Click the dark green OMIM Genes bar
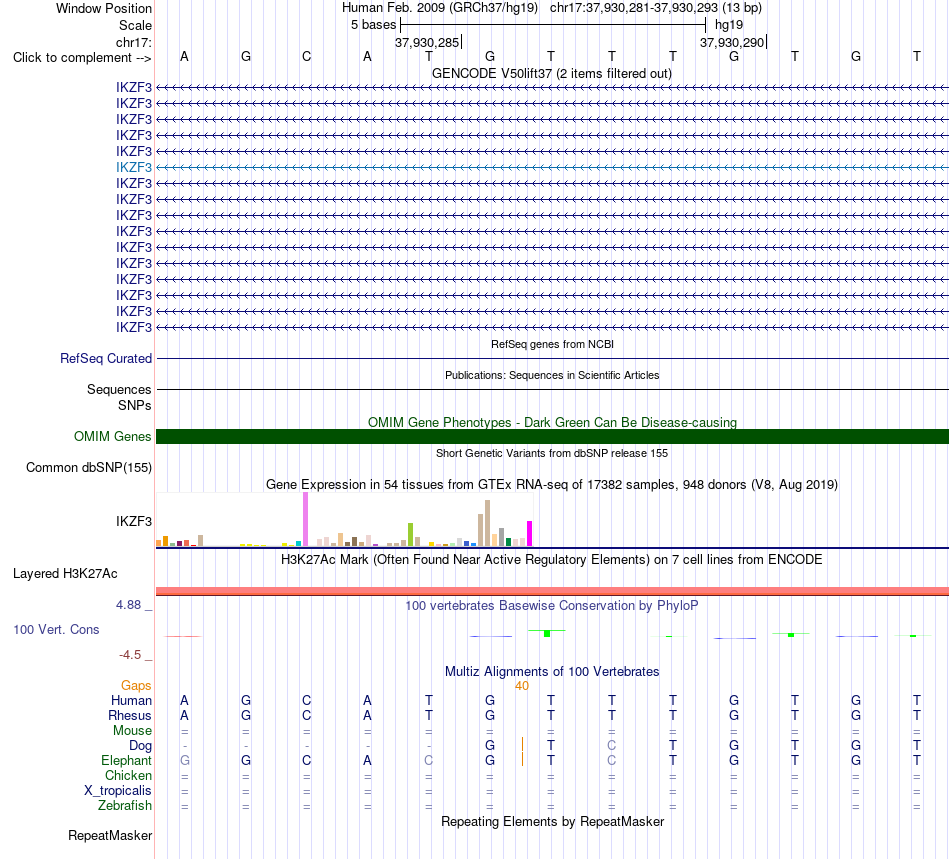 pyautogui.click(x=553, y=436)
